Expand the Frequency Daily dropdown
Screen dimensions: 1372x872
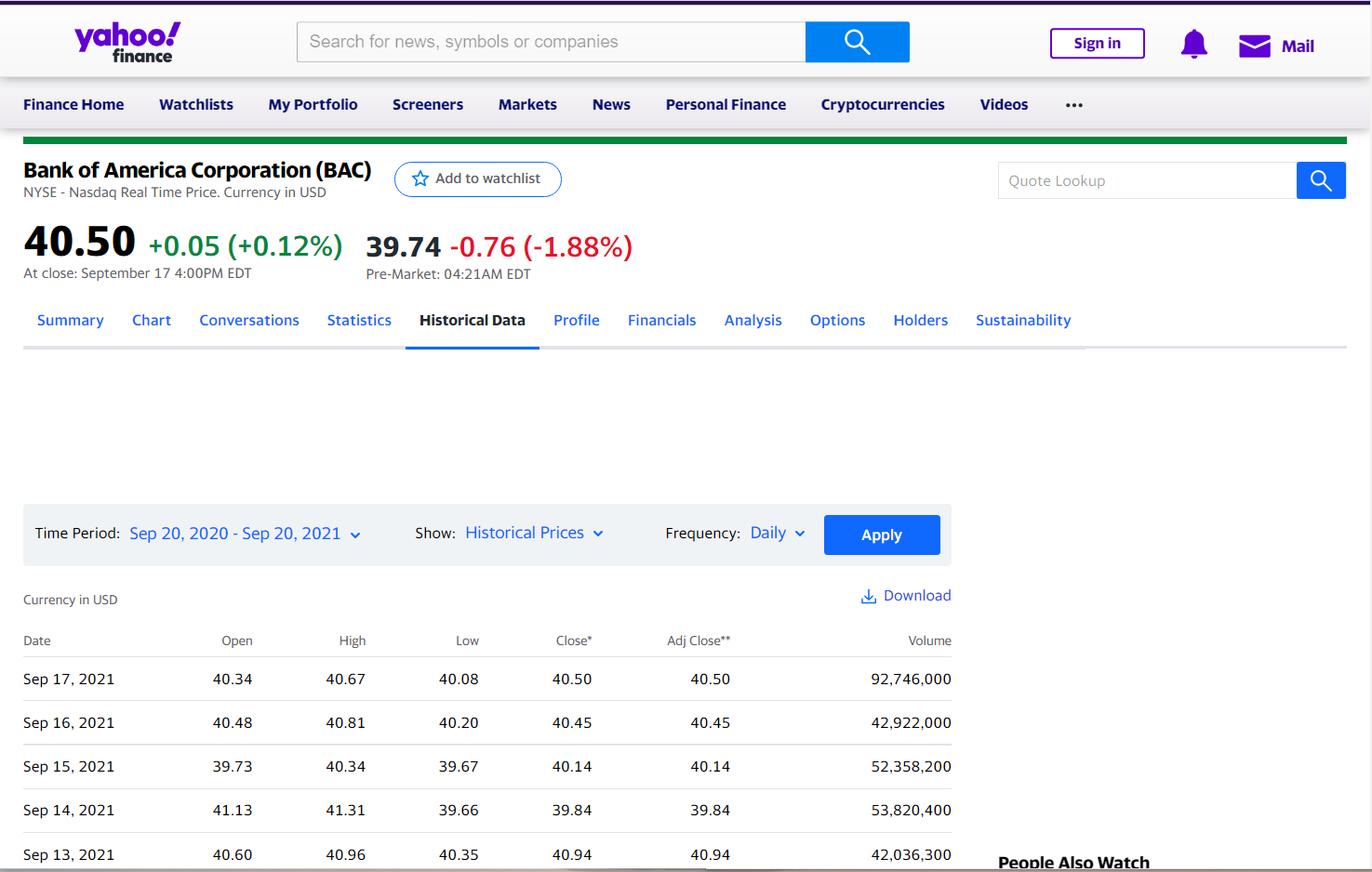pyautogui.click(x=778, y=533)
